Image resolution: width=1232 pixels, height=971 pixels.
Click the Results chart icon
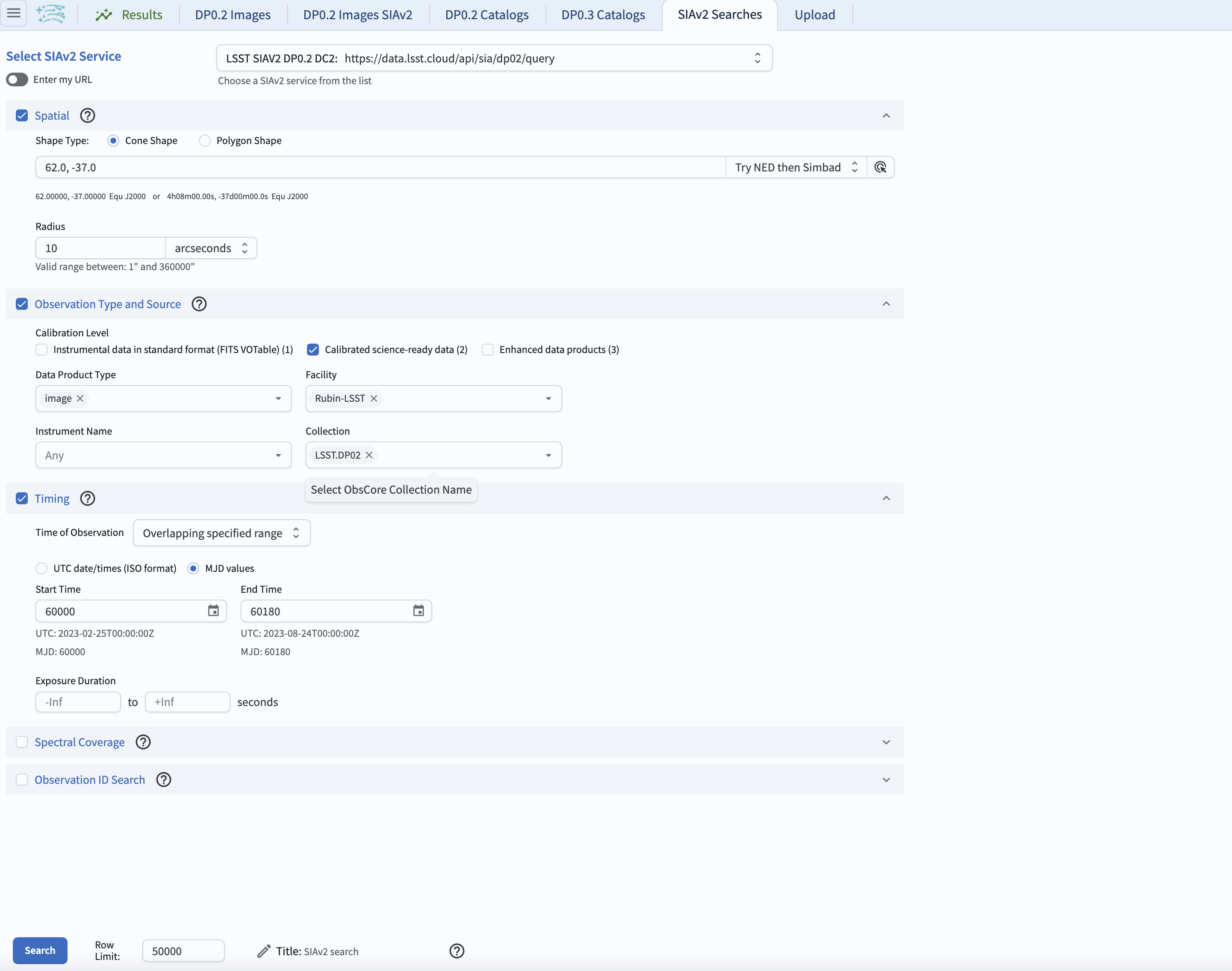pos(104,14)
